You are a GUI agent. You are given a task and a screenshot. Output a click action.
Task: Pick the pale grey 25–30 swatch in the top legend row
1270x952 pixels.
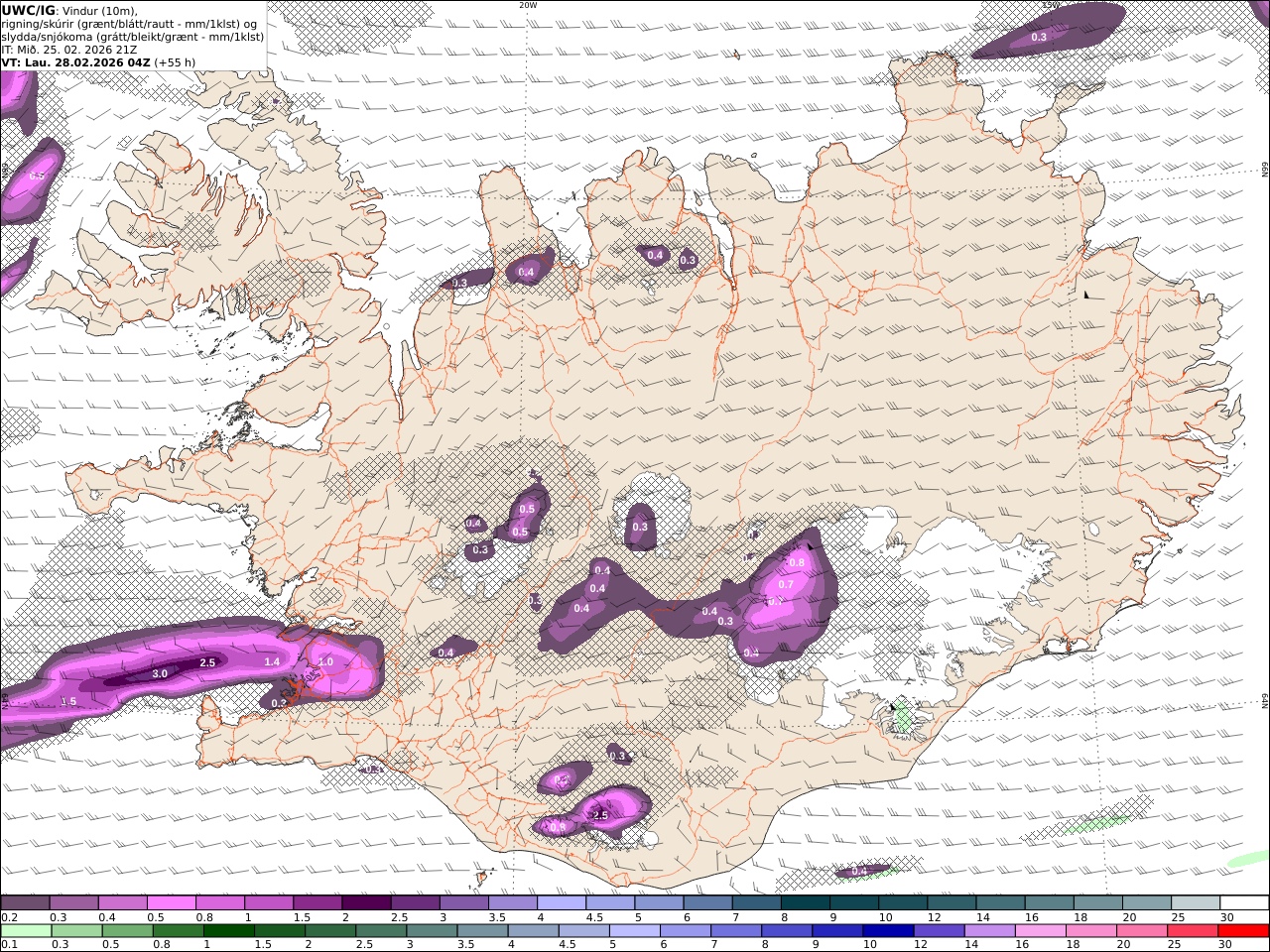(x=1196, y=902)
